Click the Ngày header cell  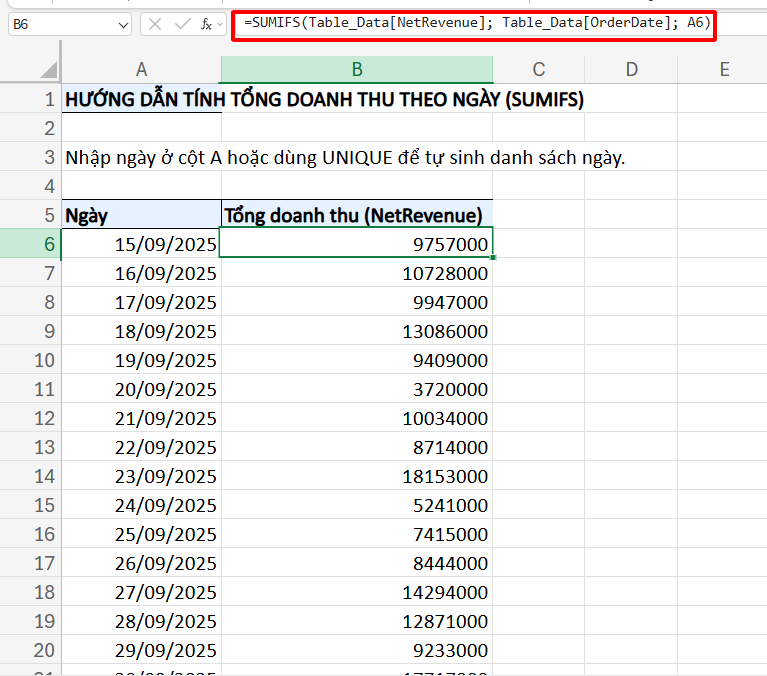pos(141,215)
